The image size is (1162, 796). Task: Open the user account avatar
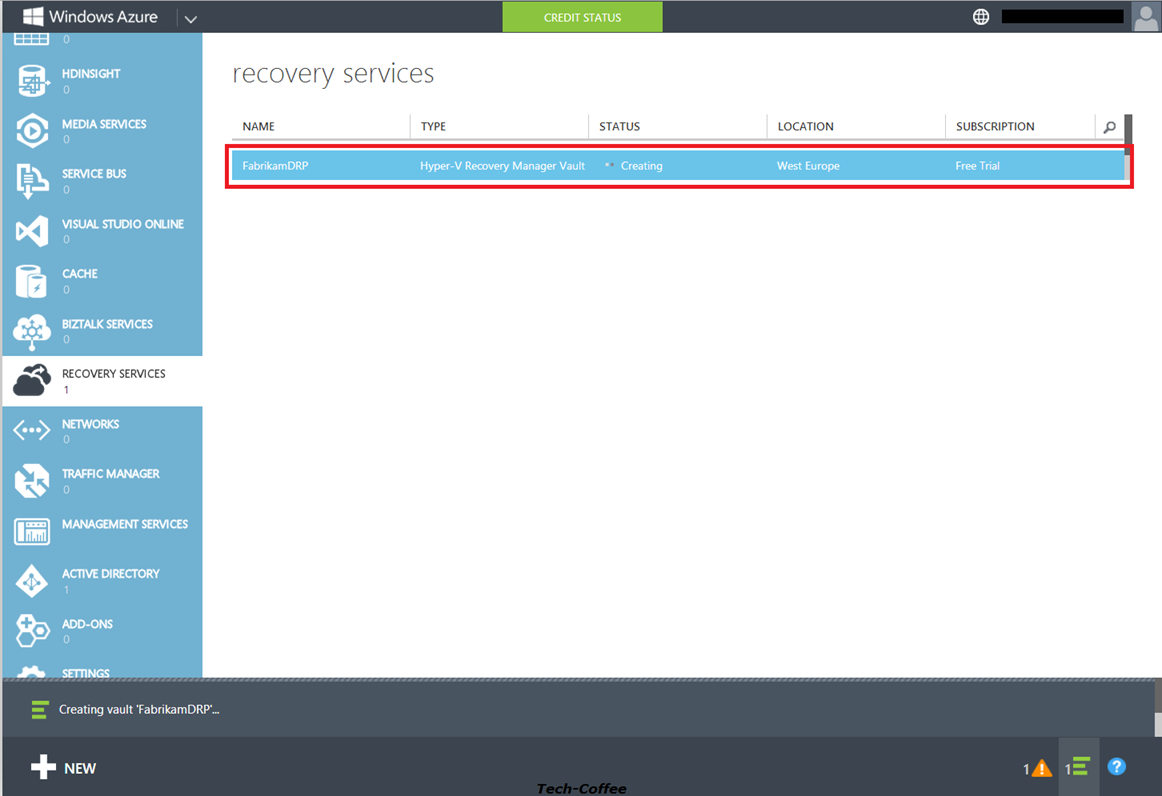tap(1146, 16)
